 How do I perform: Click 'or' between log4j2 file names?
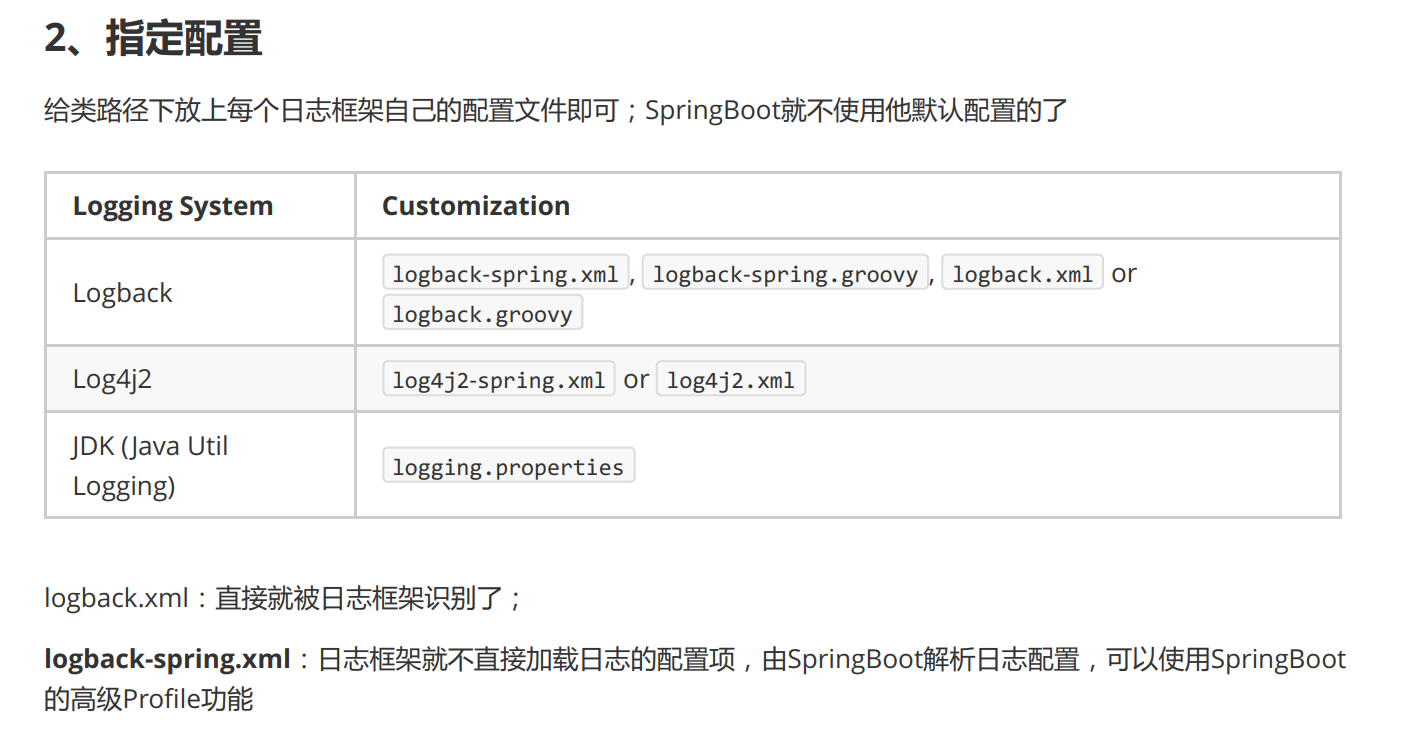636,380
